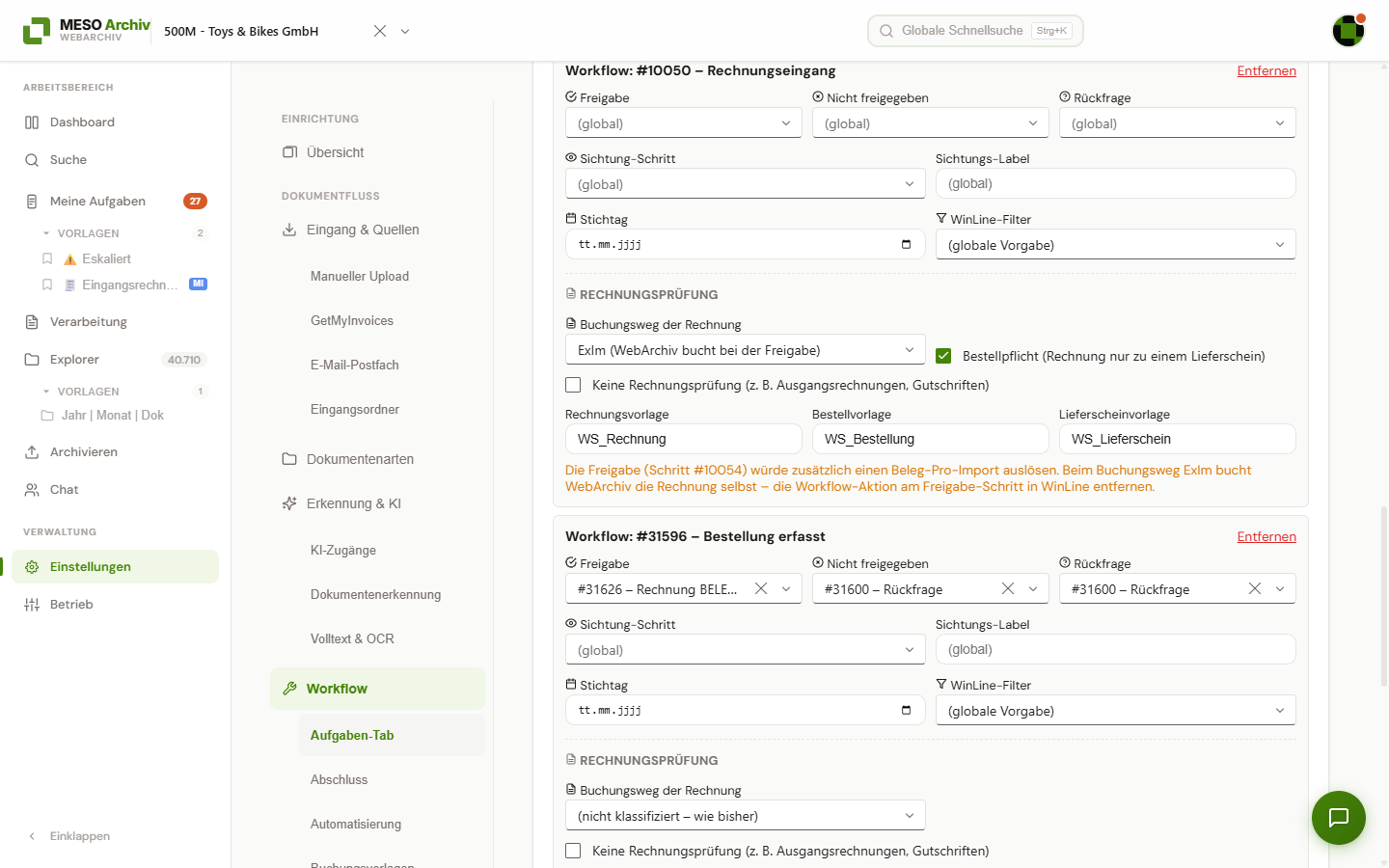Image resolution: width=1389 pixels, height=868 pixels.
Task: Click the Erkennung & KI sparkle icon
Action: 289,503
